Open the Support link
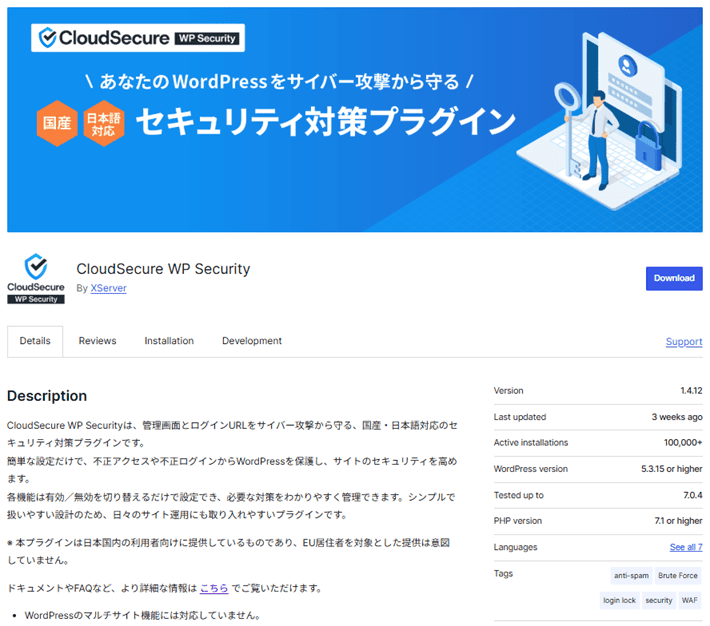This screenshot has height=626, width=710. [684, 342]
